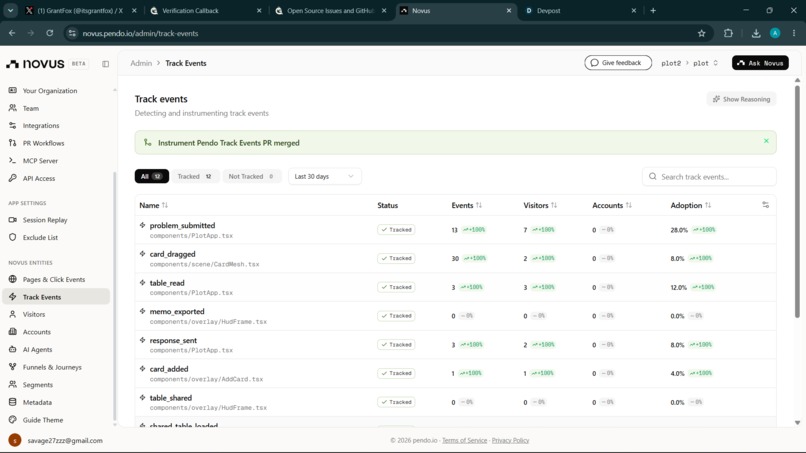
Task: Sort by Name column
Action: (153, 205)
